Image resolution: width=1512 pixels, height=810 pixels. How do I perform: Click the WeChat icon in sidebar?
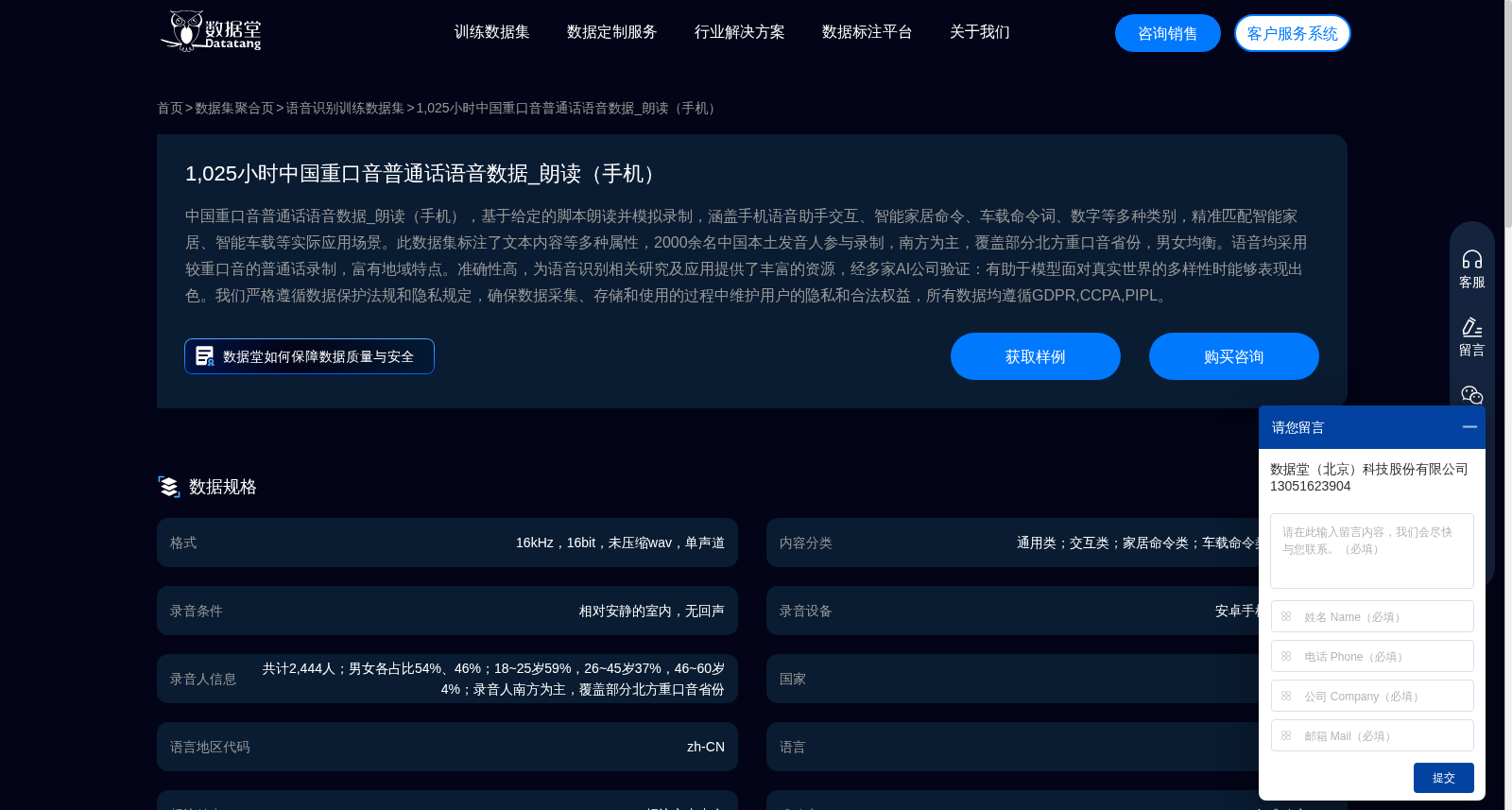click(1471, 394)
